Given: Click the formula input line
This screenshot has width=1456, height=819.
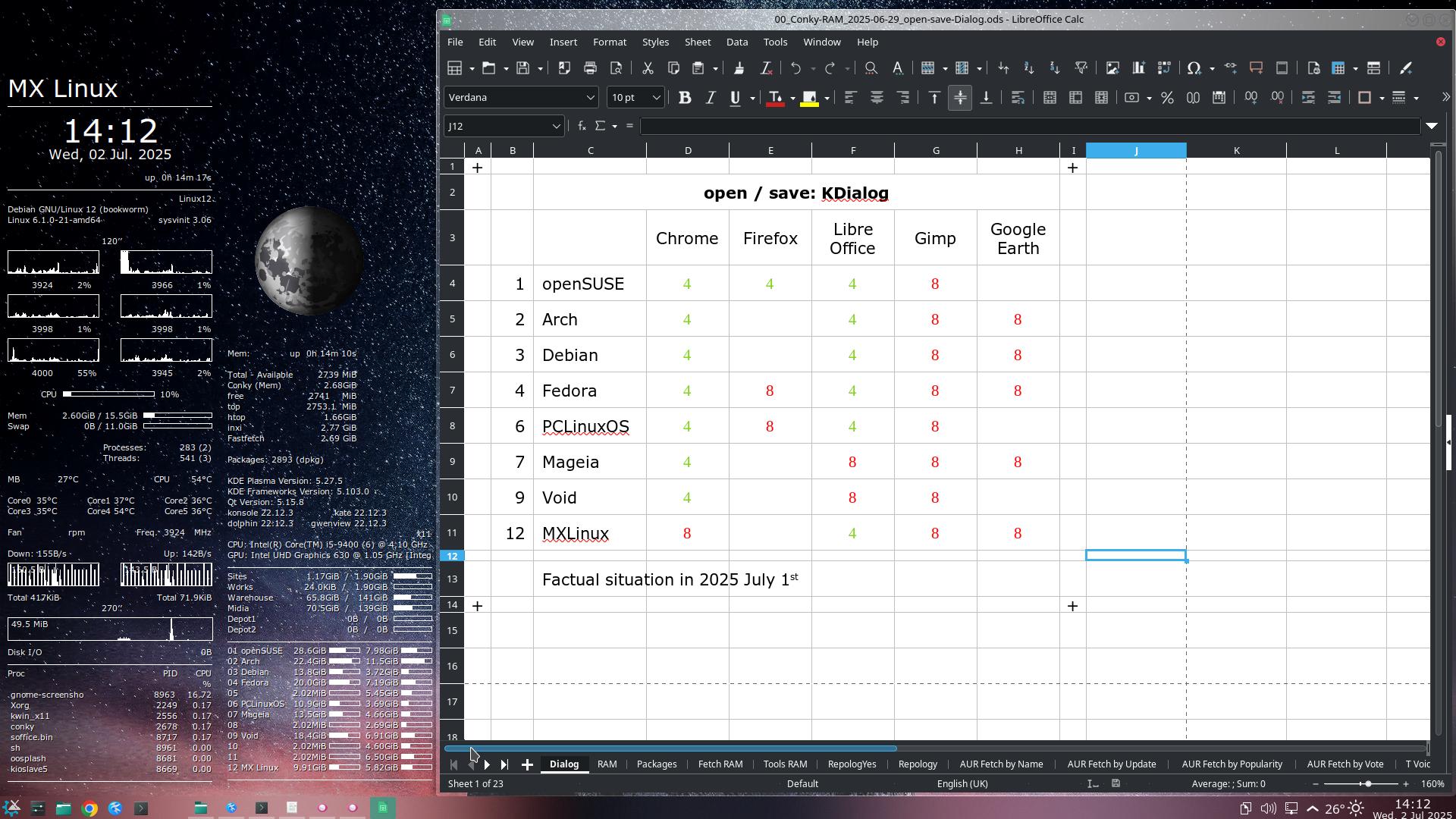Looking at the screenshot, I should pyautogui.click(x=1030, y=126).
